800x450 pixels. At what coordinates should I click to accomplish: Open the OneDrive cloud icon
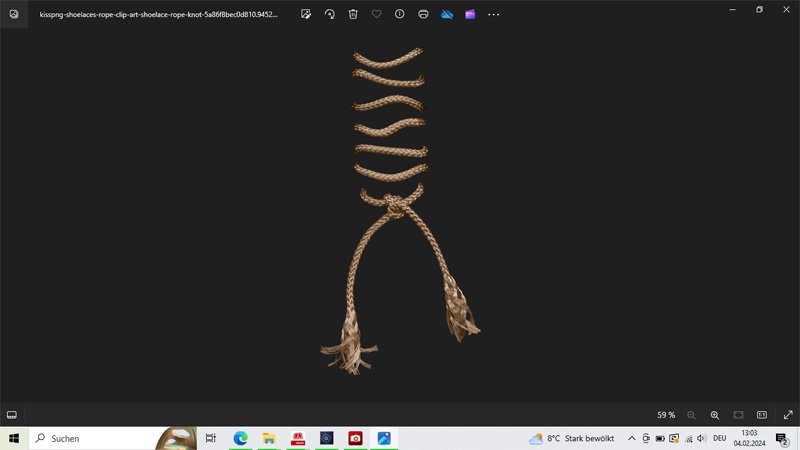pos(447,15)
